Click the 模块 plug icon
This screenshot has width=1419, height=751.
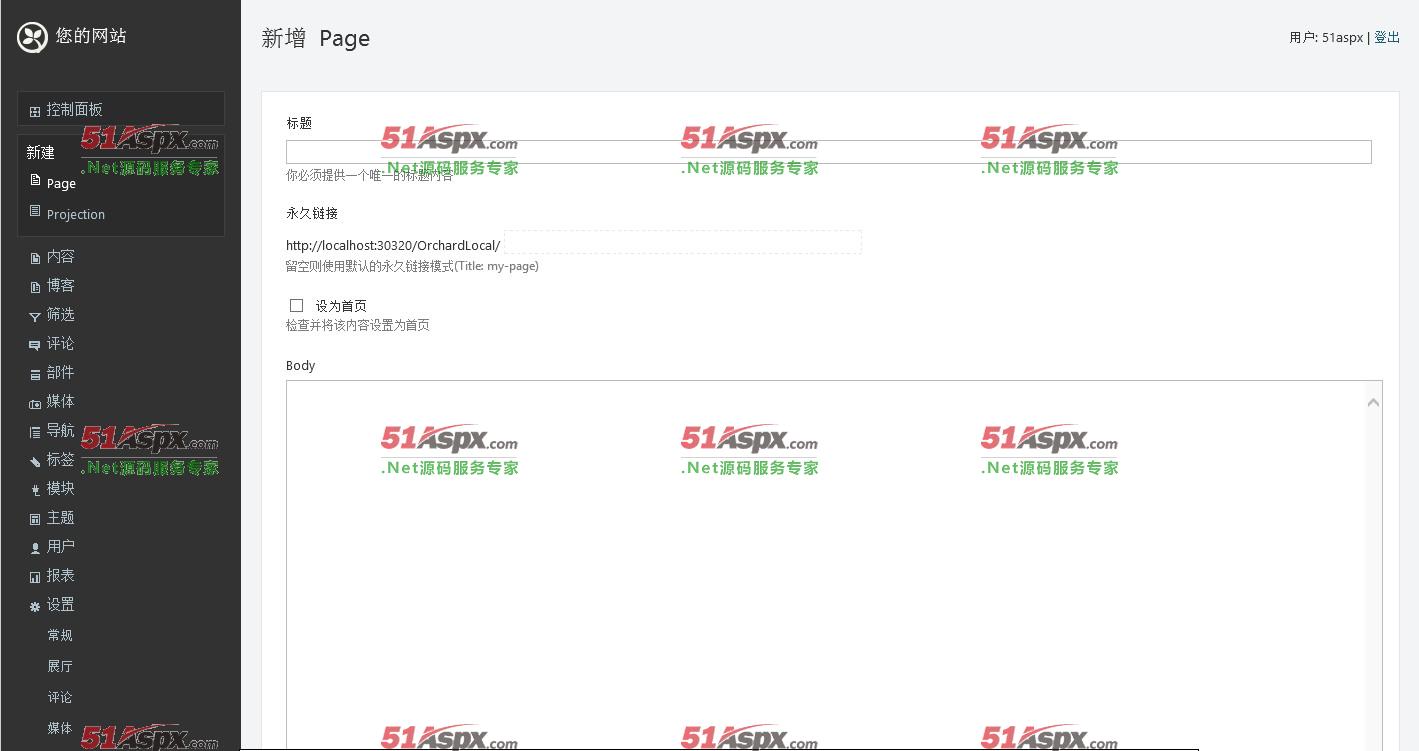point(35,490)
